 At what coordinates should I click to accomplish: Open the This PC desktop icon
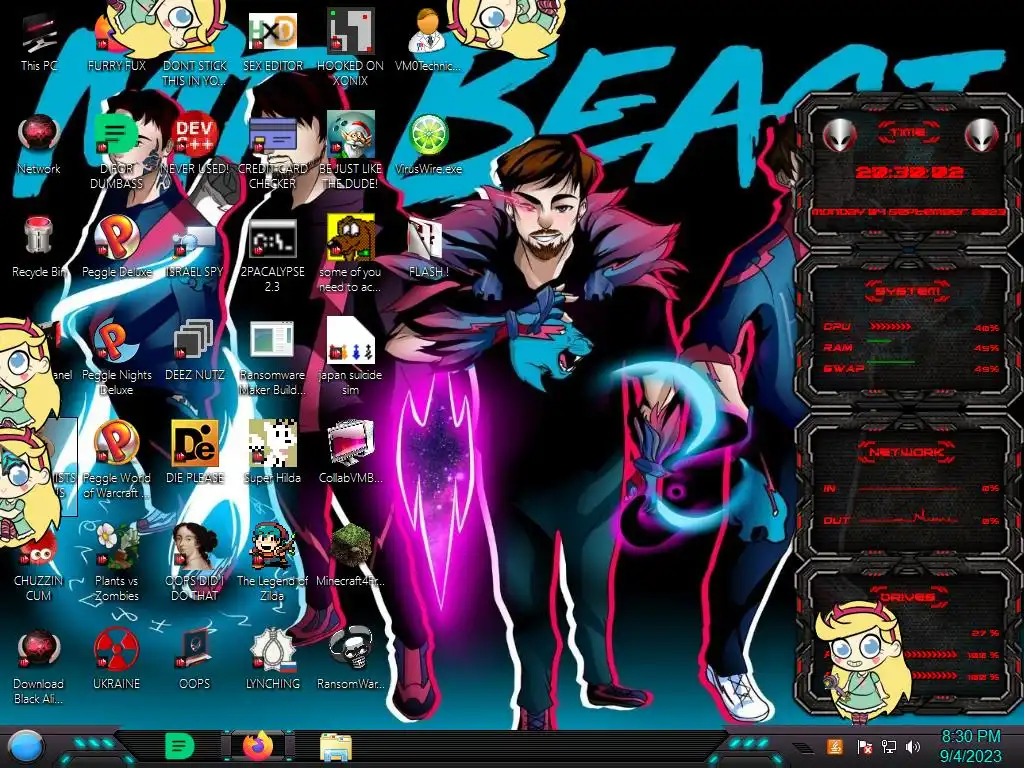point(39,42)
